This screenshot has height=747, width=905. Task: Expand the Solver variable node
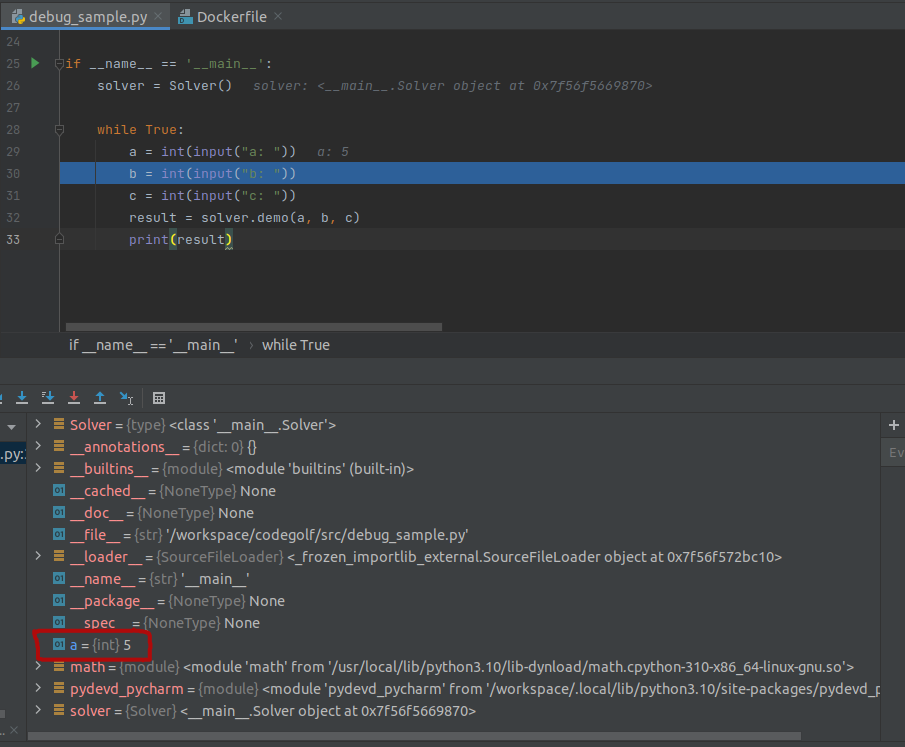[x=38, y=425]
